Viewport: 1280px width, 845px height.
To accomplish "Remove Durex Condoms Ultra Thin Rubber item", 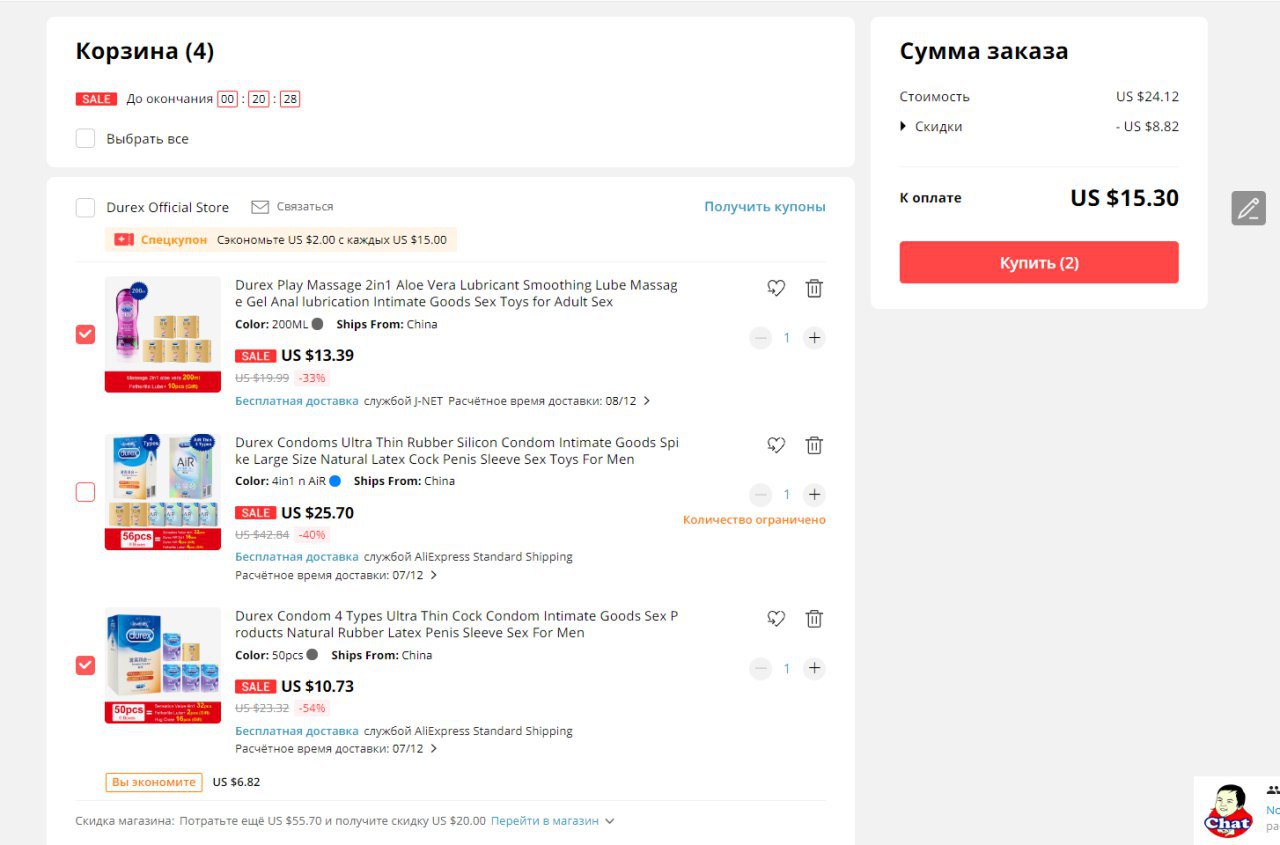I will 814,445.
